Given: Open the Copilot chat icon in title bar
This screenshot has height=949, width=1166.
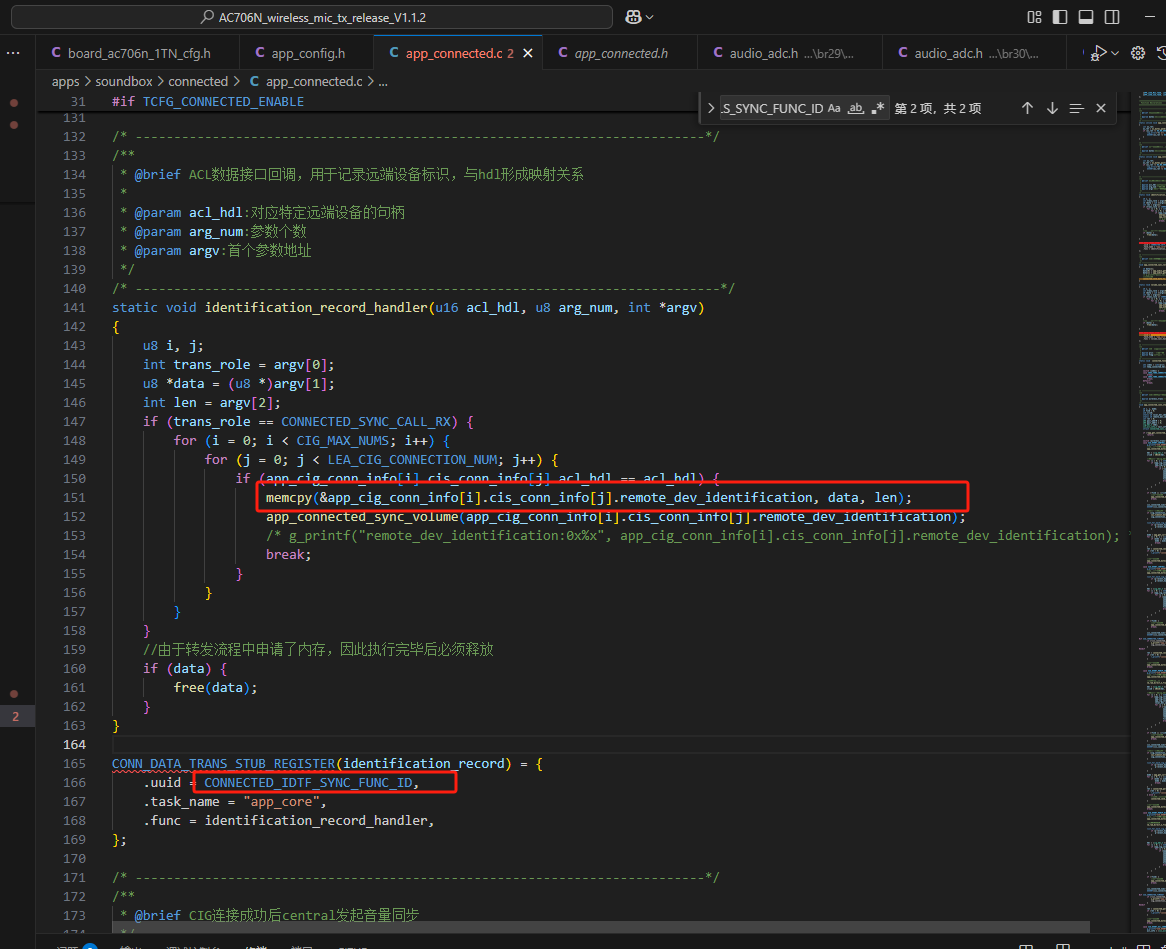Looking at the screenshot, I should [633, 17].
